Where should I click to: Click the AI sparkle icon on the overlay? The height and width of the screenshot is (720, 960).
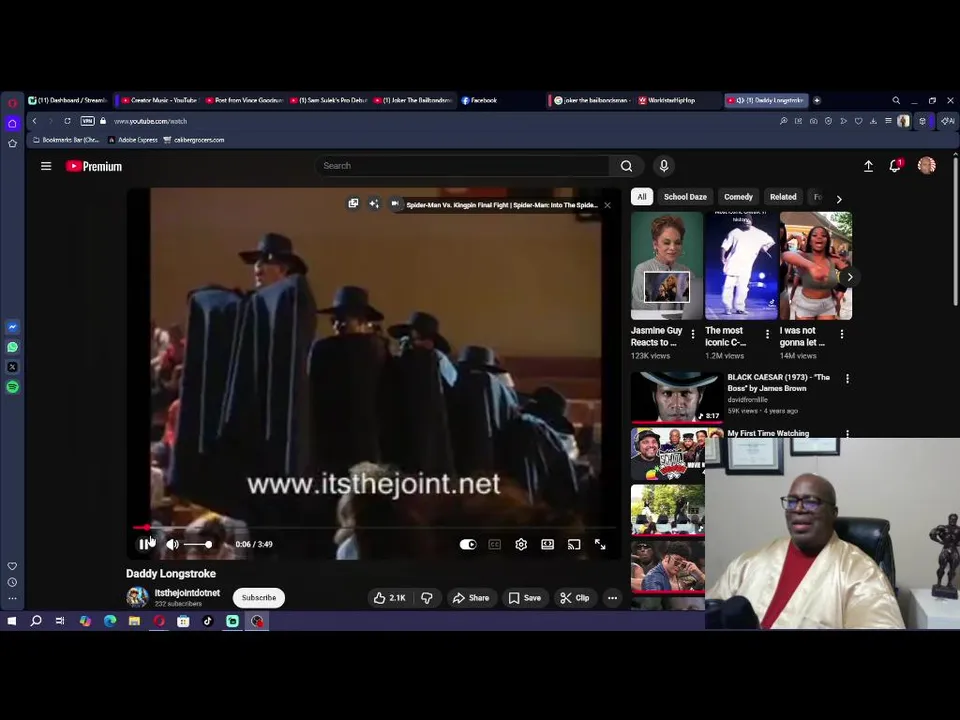[373, 203]
